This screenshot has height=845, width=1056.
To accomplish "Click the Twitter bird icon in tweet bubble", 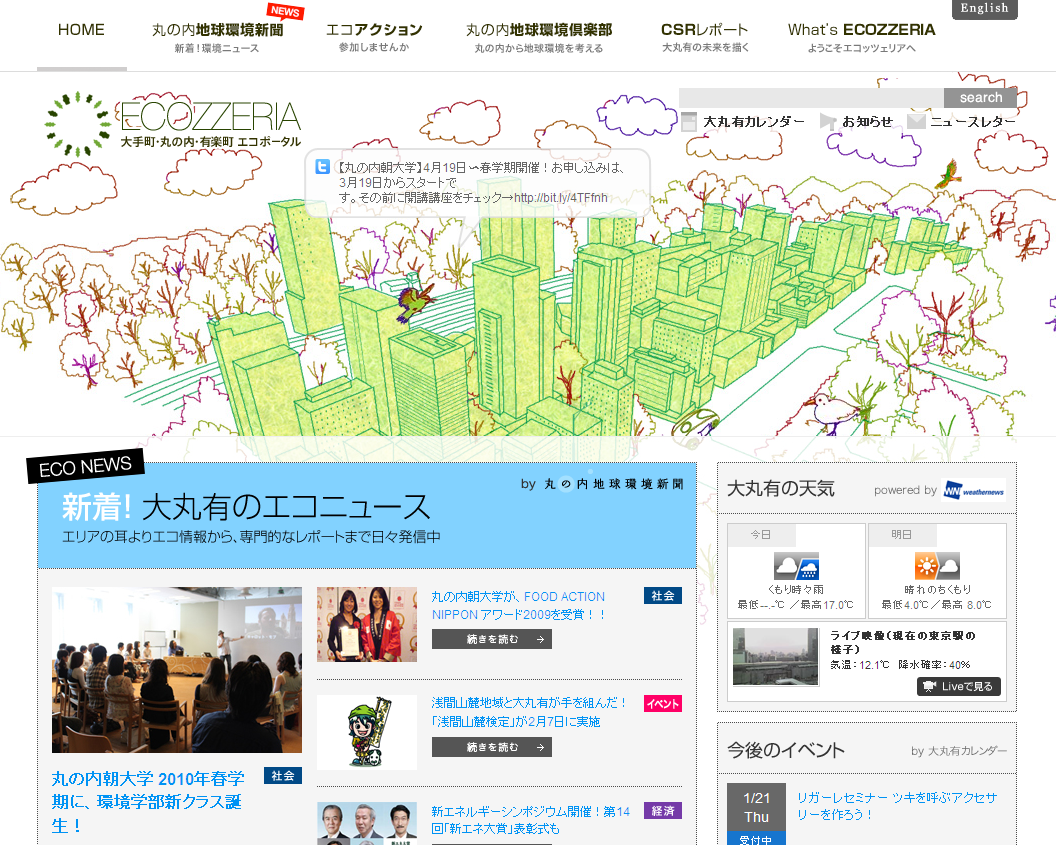I will [x=323, y=168].
